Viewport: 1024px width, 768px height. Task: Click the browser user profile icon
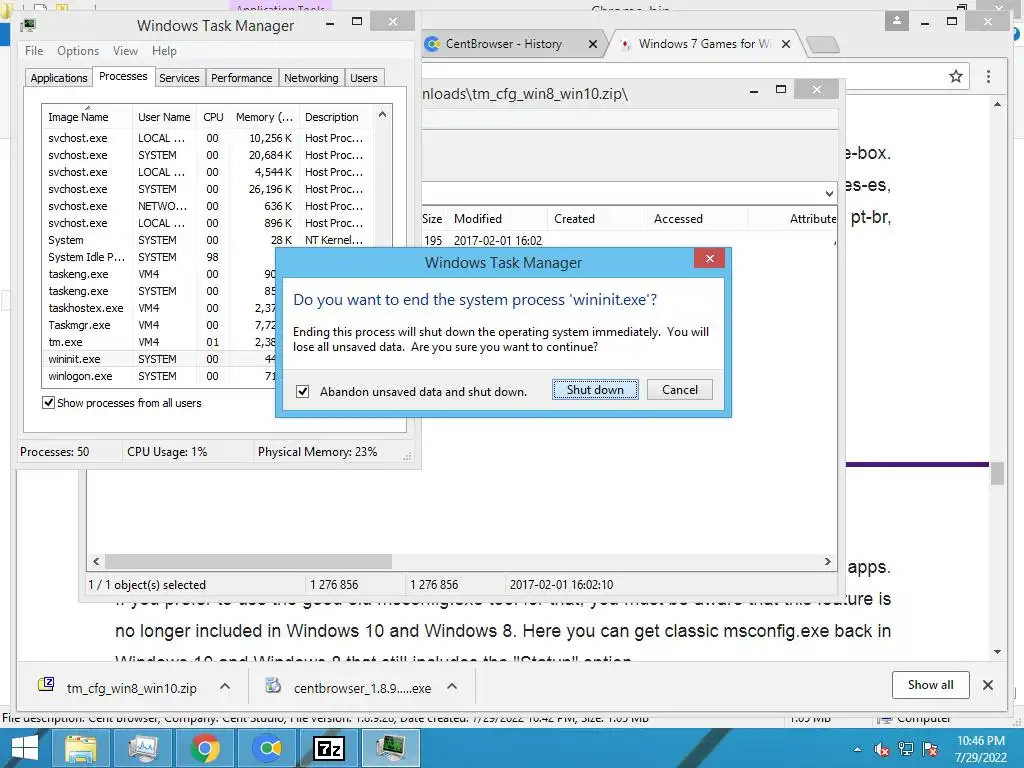(x=897, y=21)
